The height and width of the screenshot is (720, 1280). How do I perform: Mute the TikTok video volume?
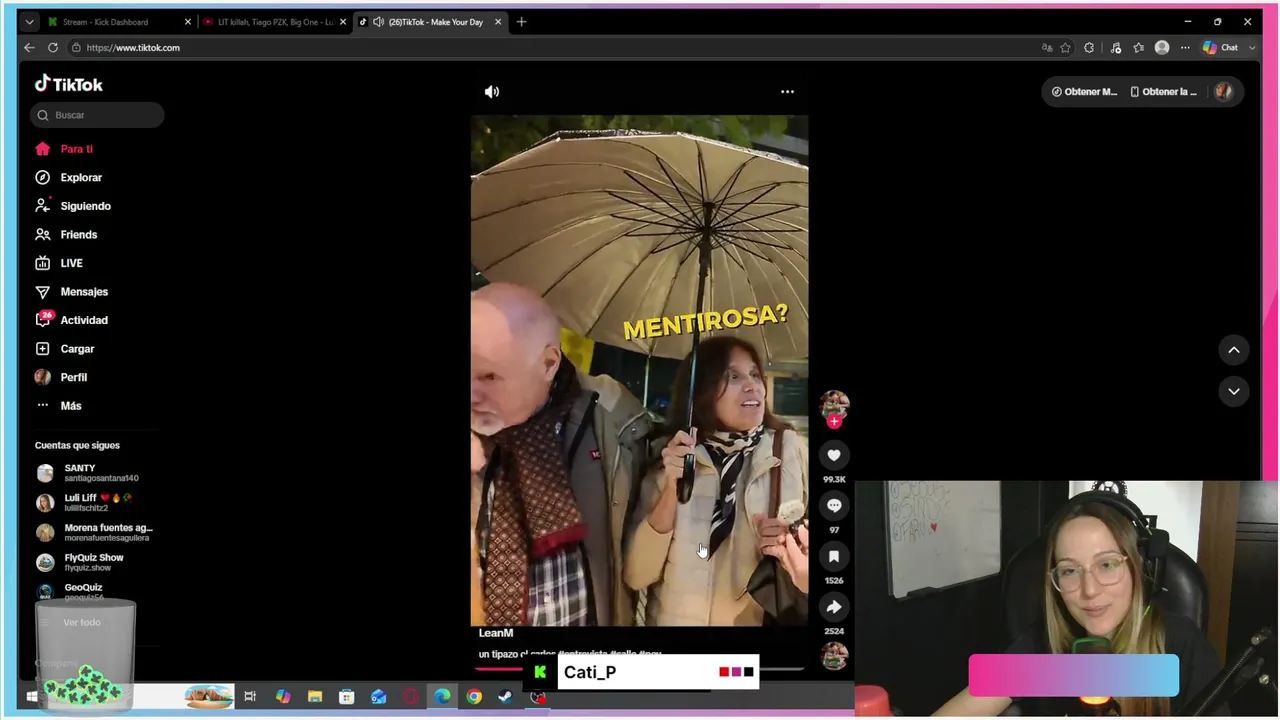pyautogui.click(x=492, y=92)
